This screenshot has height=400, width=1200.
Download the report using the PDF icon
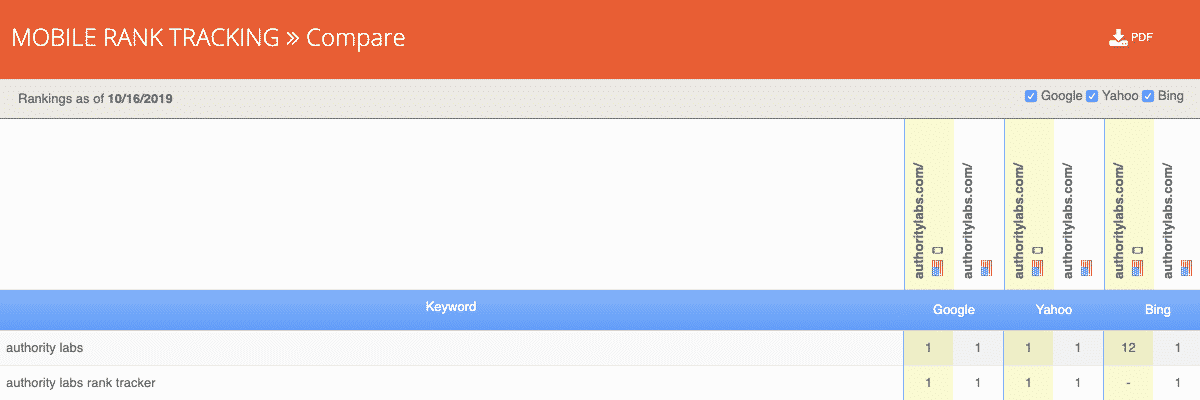[x=1130, y=38]
